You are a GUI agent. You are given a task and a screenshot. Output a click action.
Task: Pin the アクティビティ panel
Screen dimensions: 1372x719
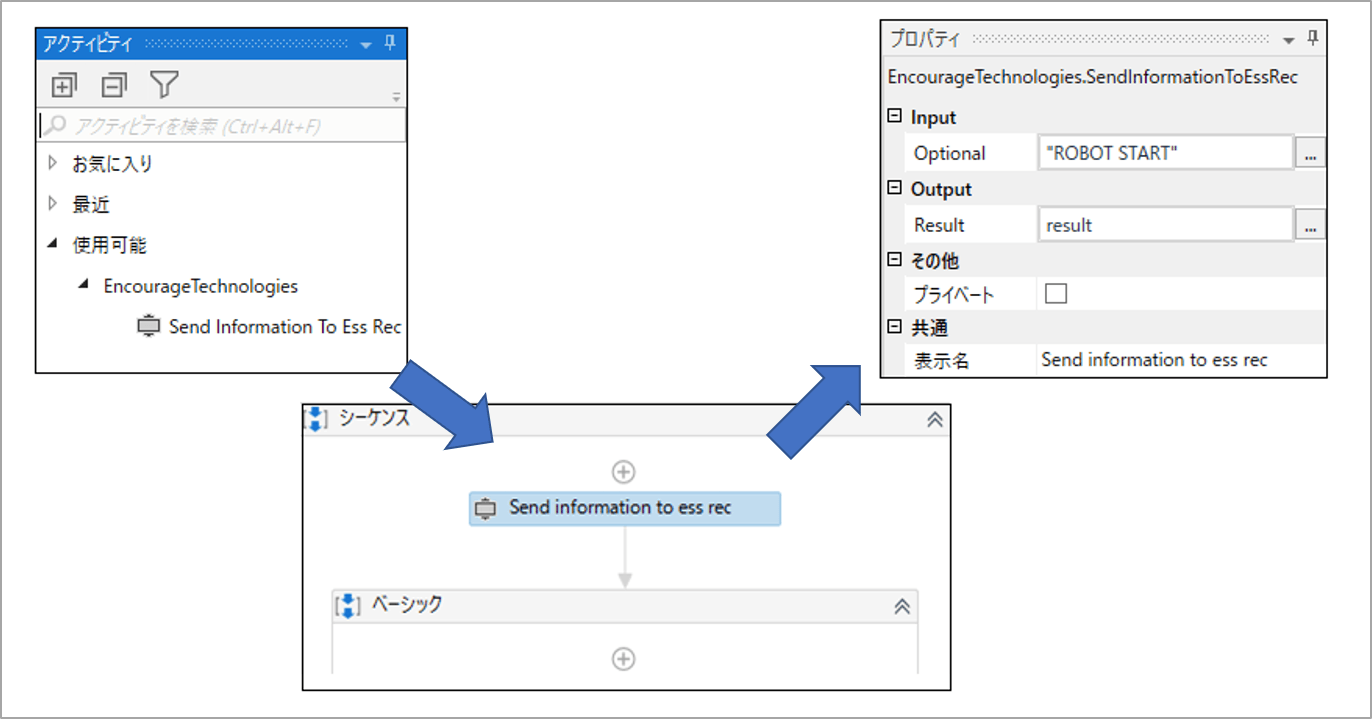tap(390, 43)
